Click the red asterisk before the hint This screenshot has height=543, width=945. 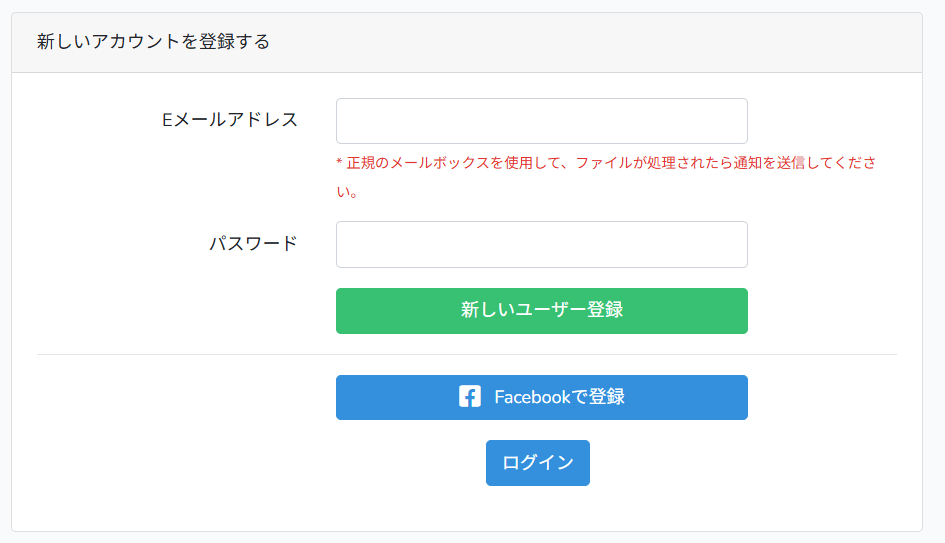(340, 162)
